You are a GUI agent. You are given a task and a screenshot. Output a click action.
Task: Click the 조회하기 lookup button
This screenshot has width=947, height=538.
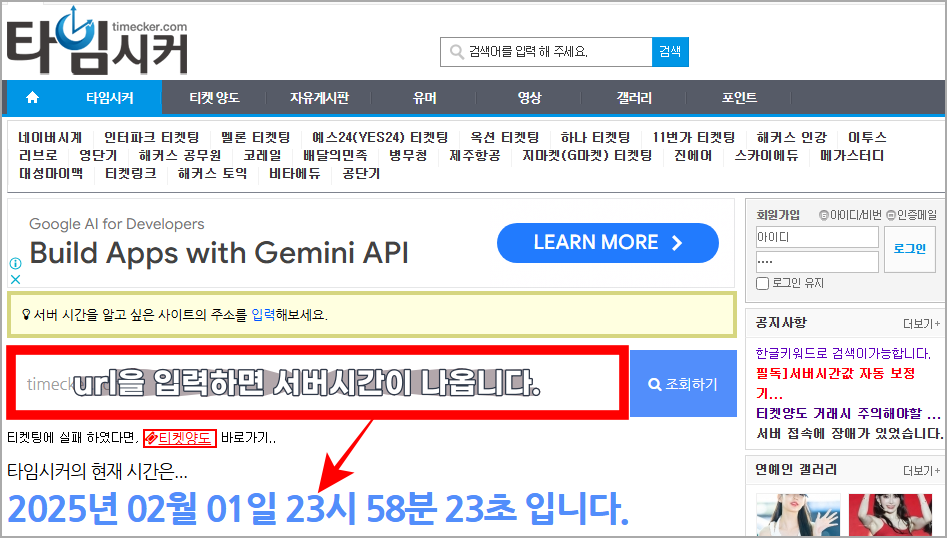point(683,383)
